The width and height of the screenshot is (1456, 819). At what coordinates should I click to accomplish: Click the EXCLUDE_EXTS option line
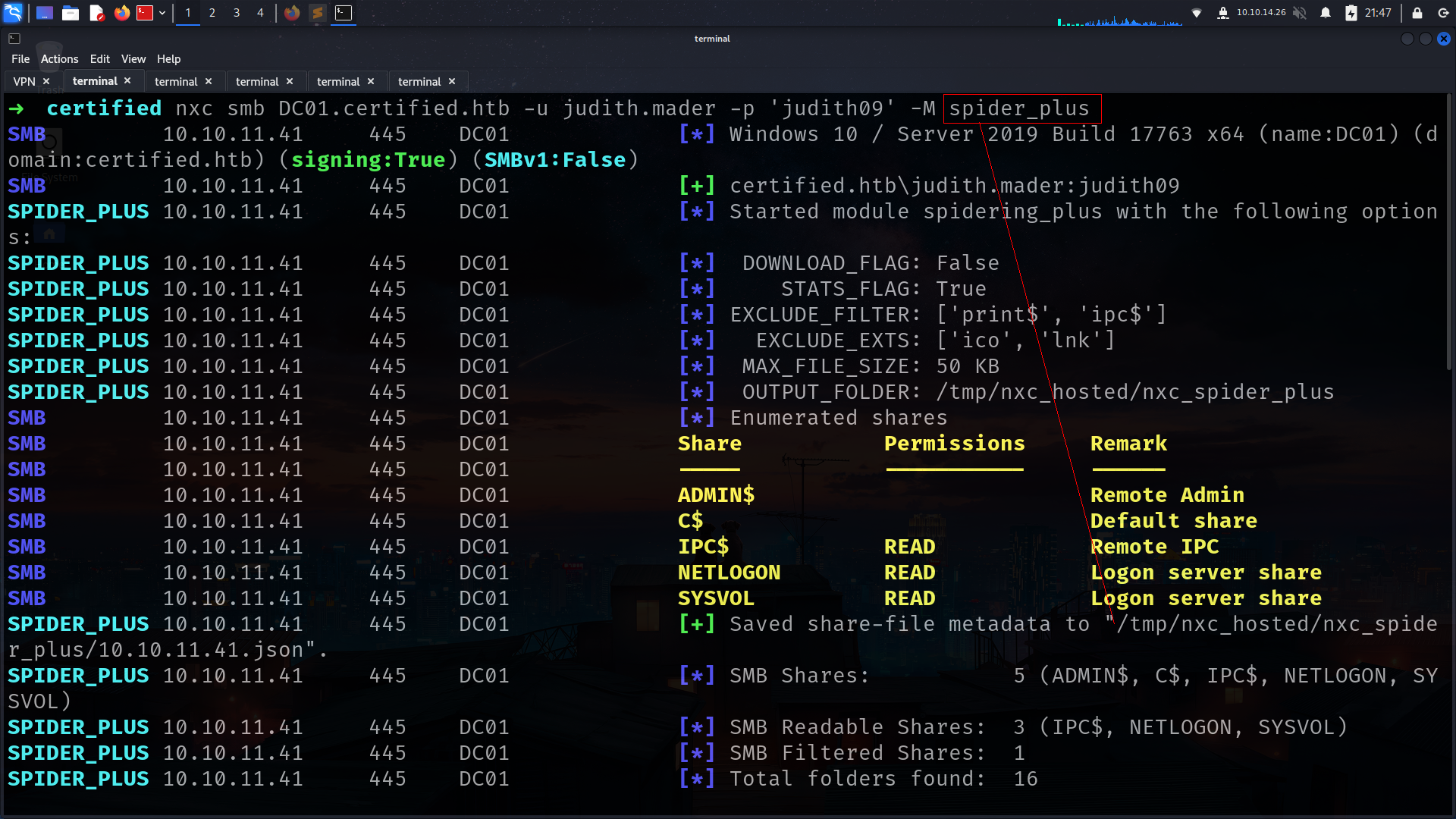tap(935, 340)
